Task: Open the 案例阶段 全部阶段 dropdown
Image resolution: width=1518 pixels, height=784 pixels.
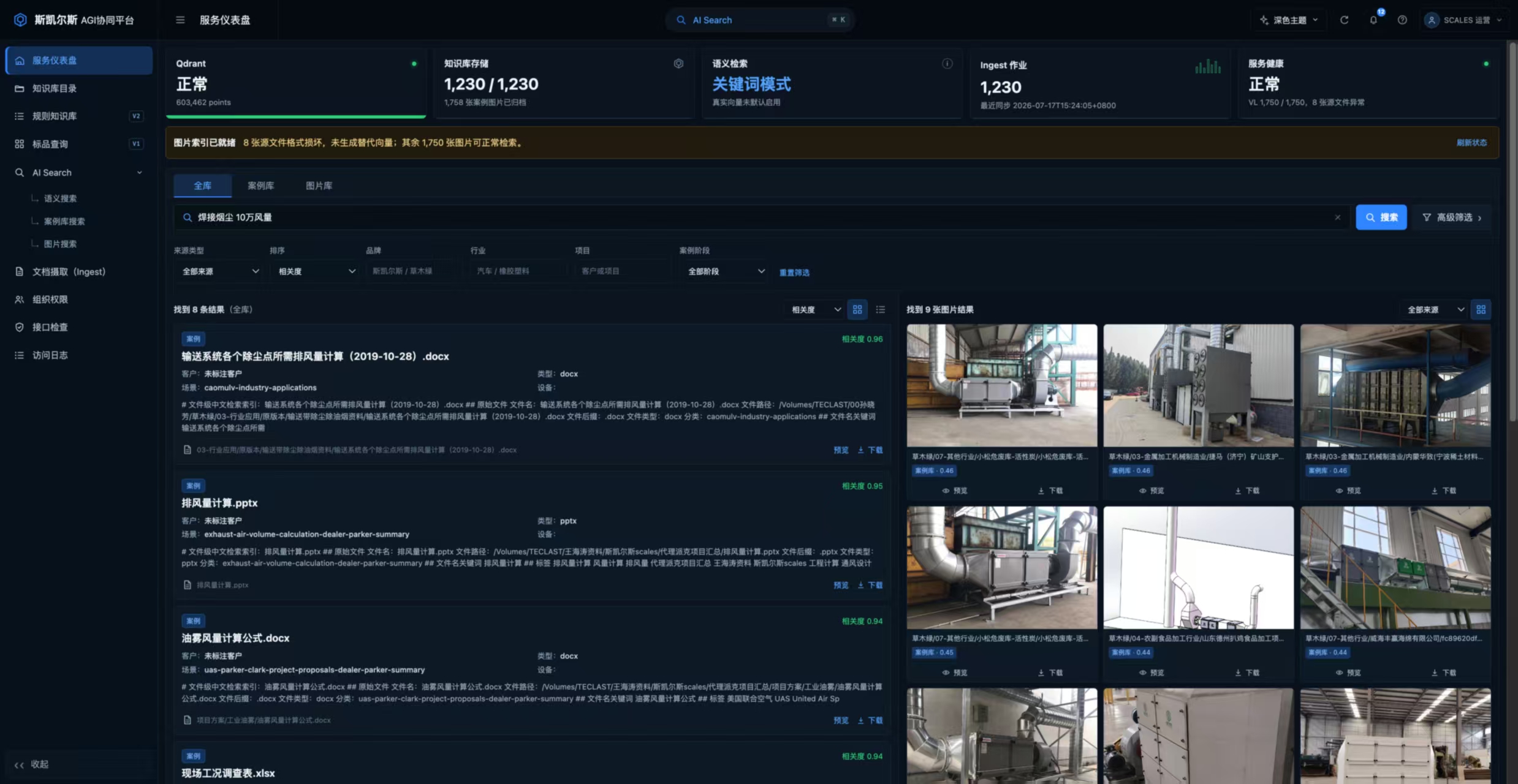Action: click(726, 271)
